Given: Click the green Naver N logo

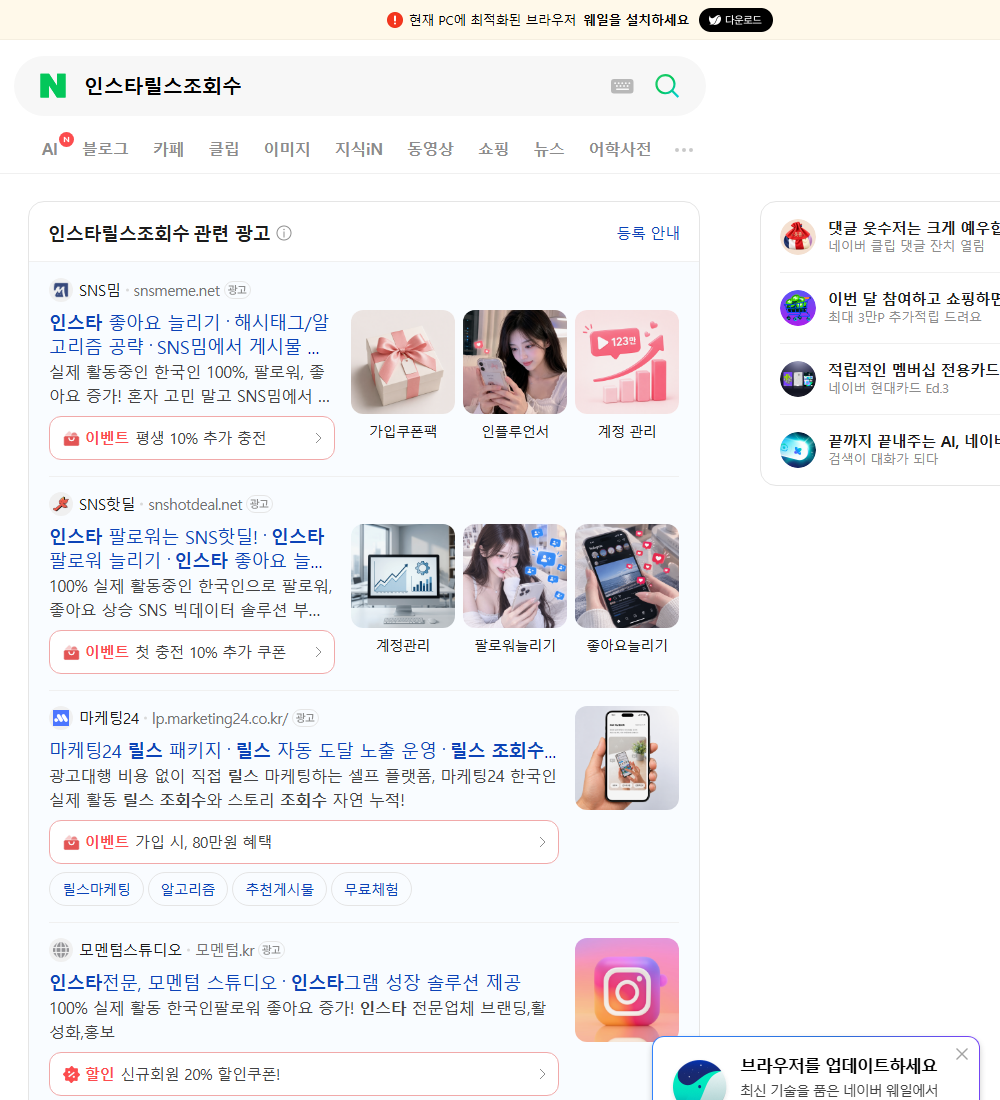Looking at the screenshot, I should [53, 86].
